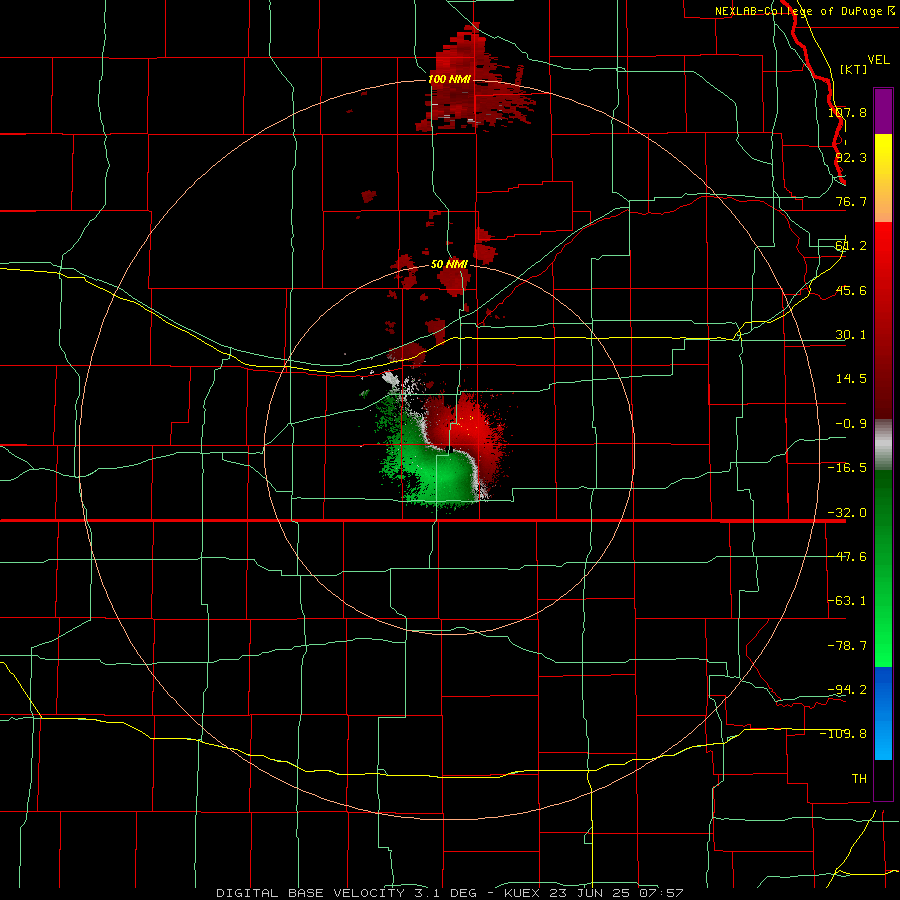Select the -63.1 scale label
Viewport: 900px width, 900px height.
tap(847, 601)
